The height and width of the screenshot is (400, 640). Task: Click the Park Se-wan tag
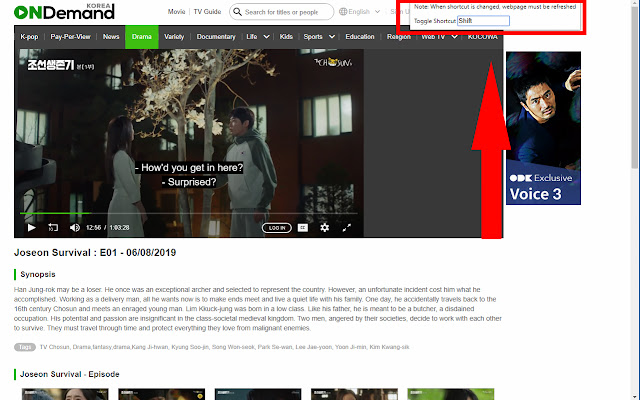click(x=275, y=347)
